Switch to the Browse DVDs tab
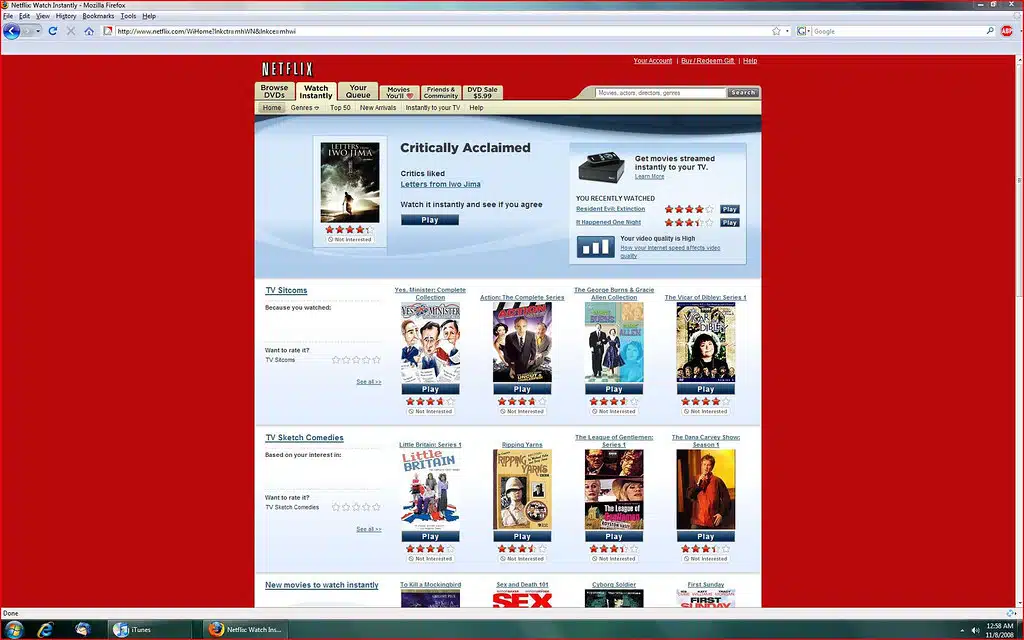Screen dimensions: 1024x640 pyautogui.click(x=274, y=91)
